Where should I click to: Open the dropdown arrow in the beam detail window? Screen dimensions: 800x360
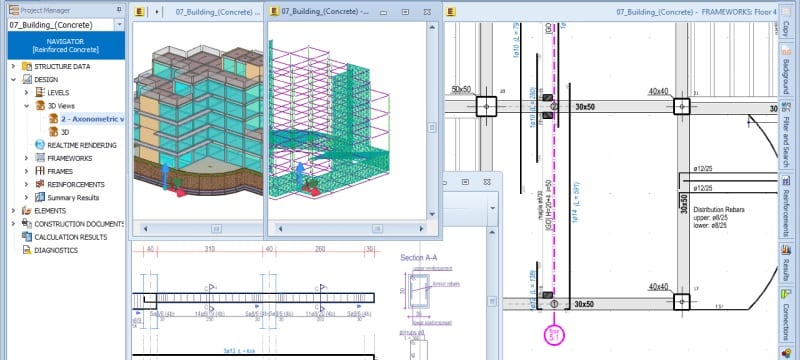coord(492,208)
